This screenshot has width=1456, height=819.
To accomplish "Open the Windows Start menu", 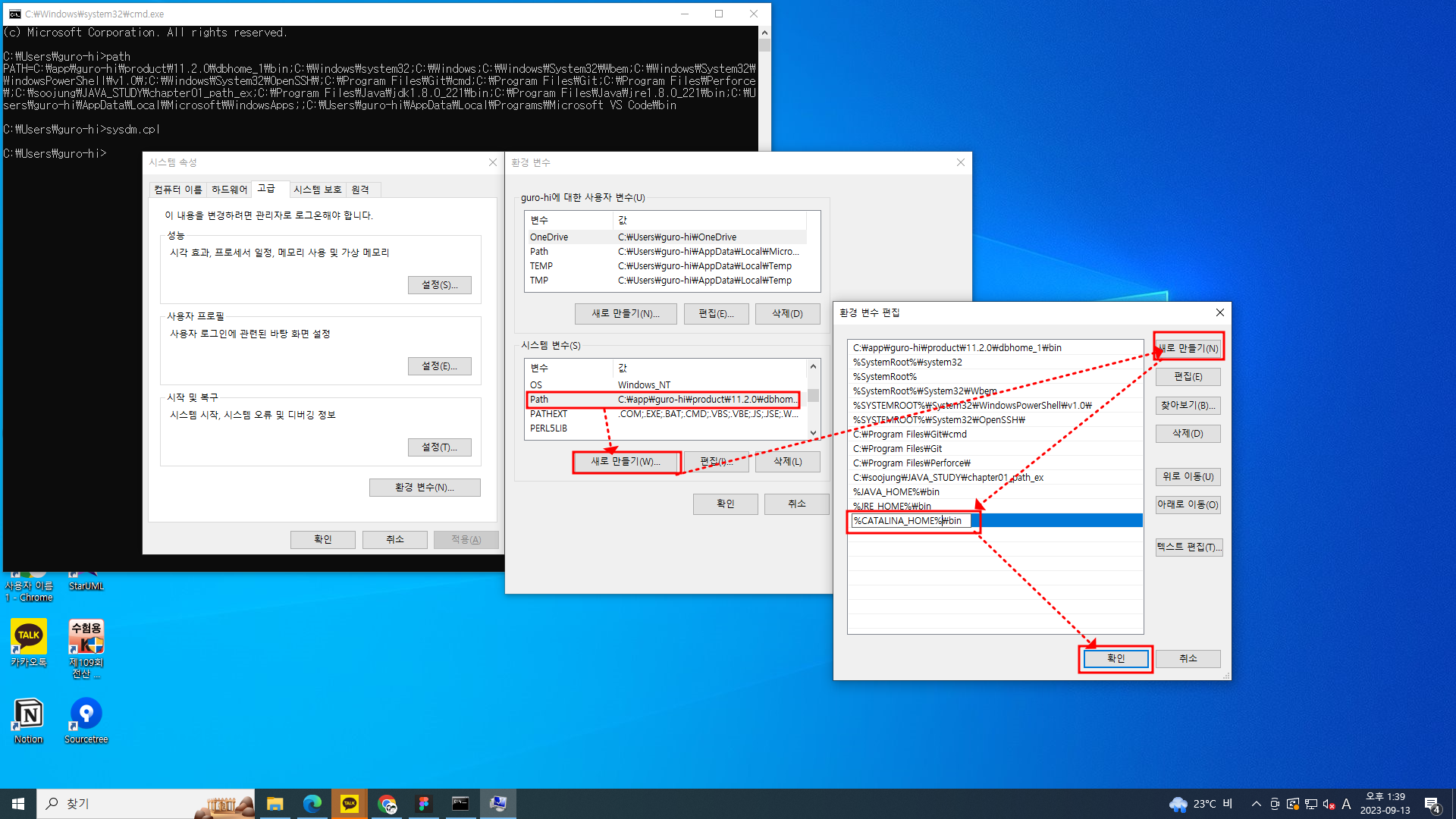I will tap(18, 804).
